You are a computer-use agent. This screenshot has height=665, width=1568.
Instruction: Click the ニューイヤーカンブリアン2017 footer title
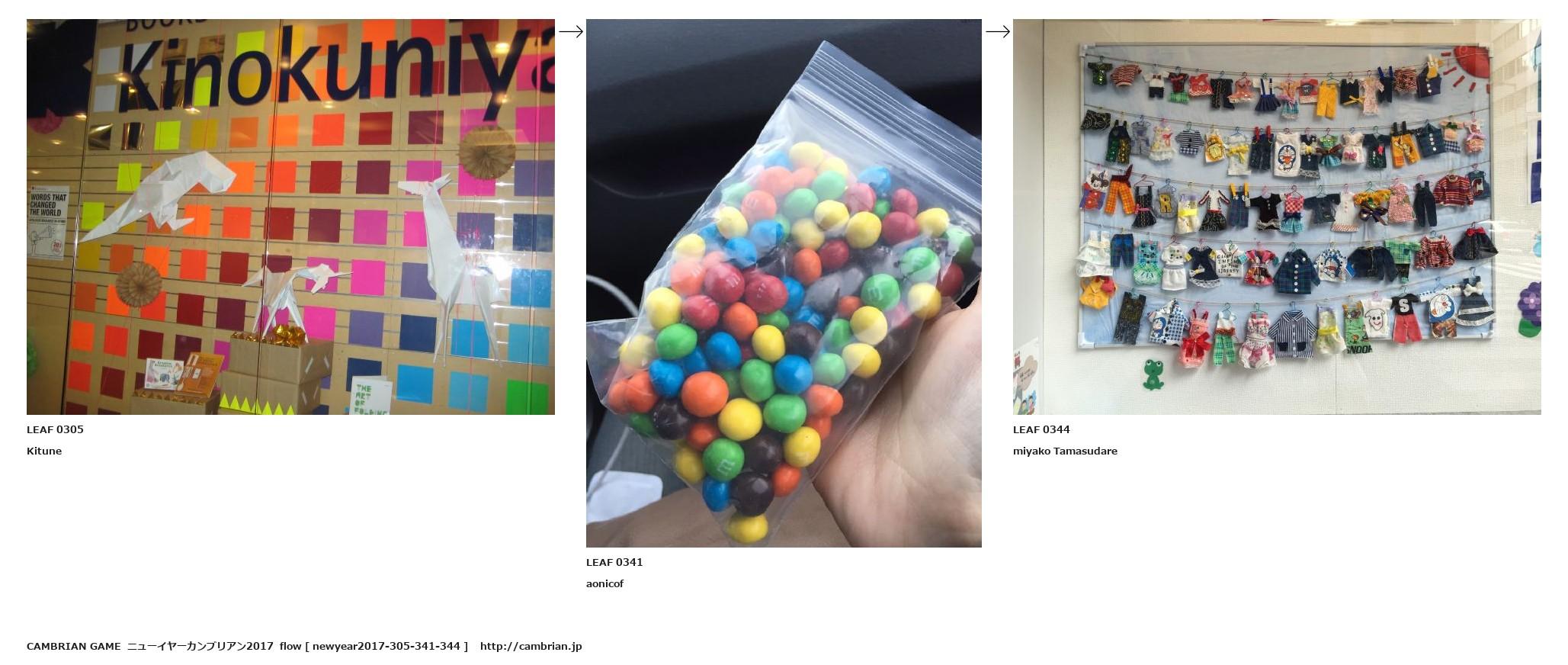point(200,646)
